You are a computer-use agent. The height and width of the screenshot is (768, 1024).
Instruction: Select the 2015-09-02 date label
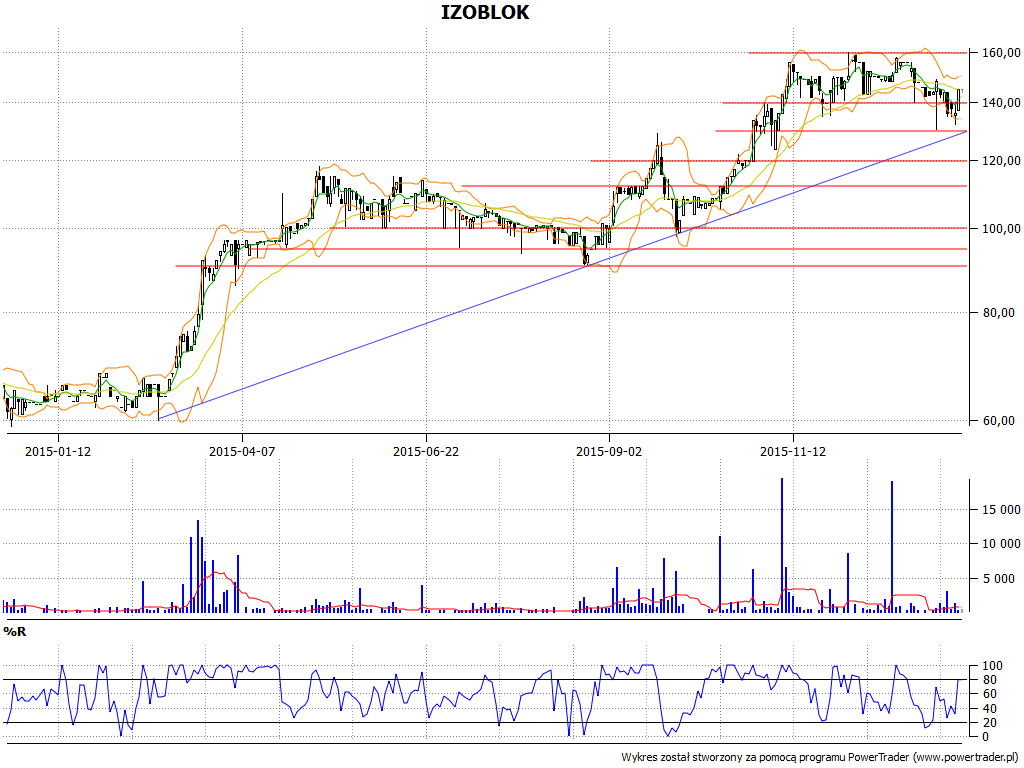click(x=609, y=451)
